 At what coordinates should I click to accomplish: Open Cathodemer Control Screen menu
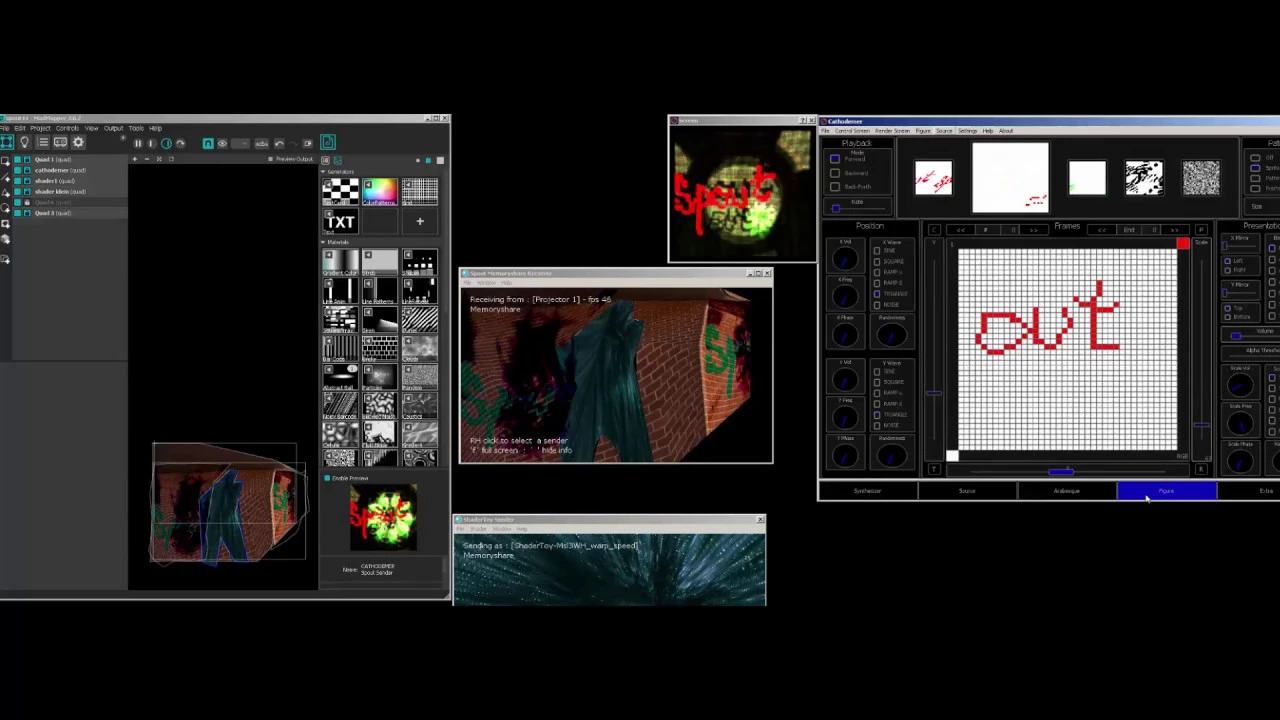pyautogui.click(x=852, y=131)
